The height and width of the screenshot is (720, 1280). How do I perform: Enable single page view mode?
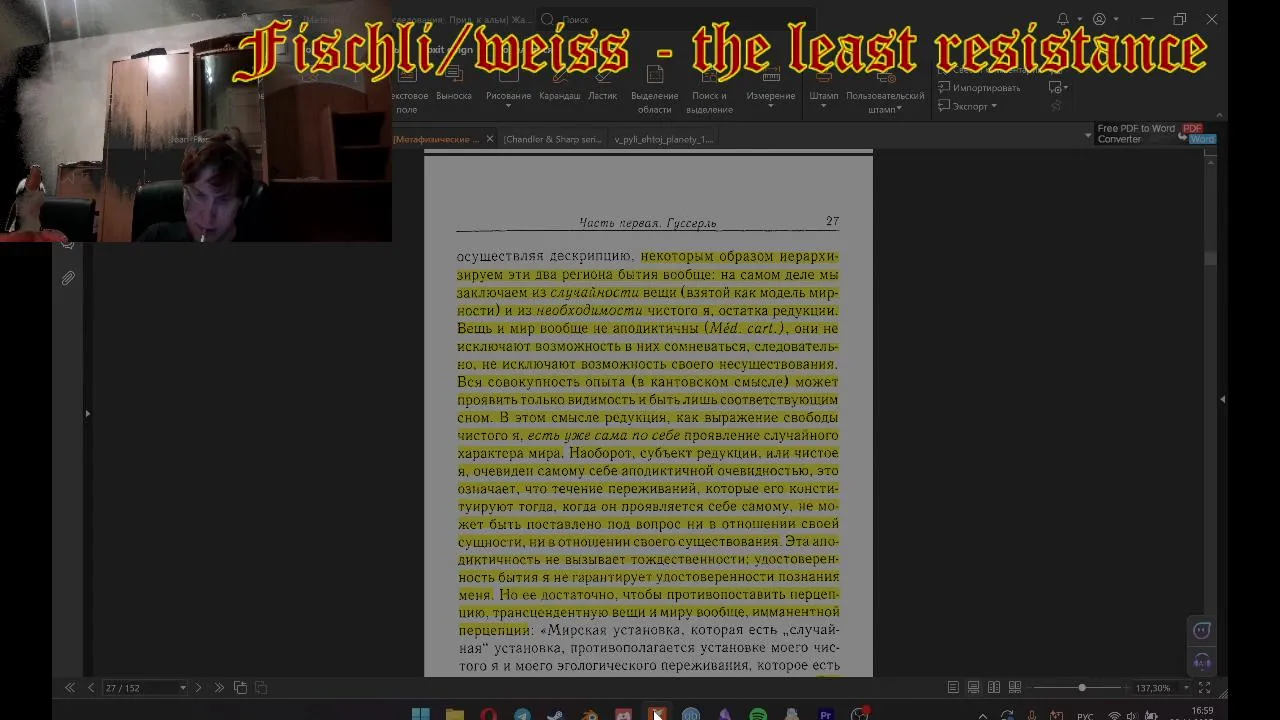pyautogui.click(x=953, y=688)
